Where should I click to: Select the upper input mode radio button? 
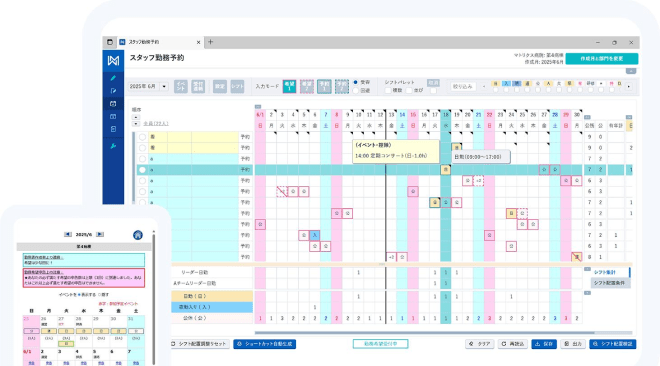pyautogui.click(x=356, y=82)
